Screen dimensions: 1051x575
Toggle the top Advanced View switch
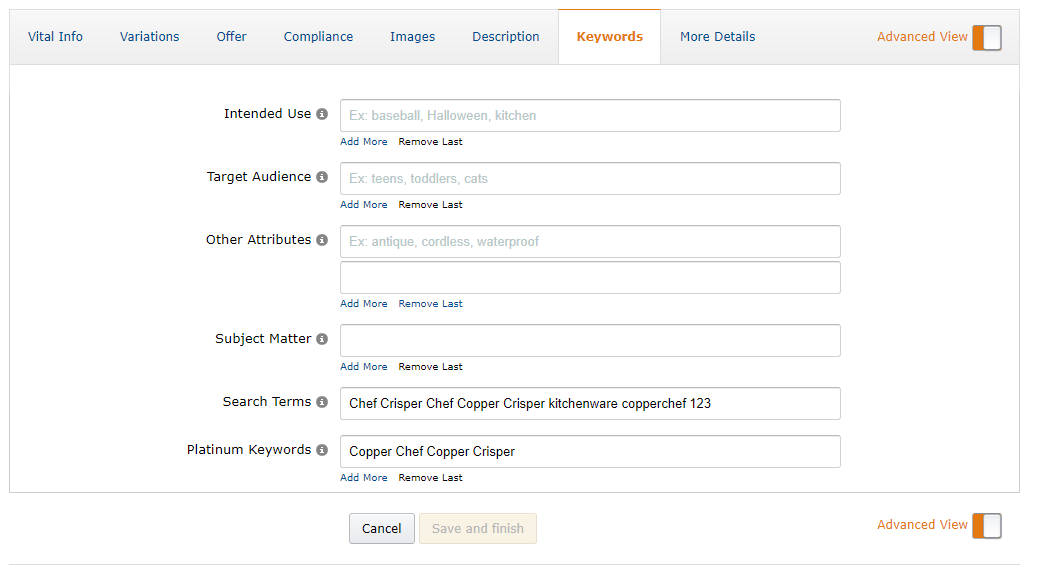pos(986,37)
